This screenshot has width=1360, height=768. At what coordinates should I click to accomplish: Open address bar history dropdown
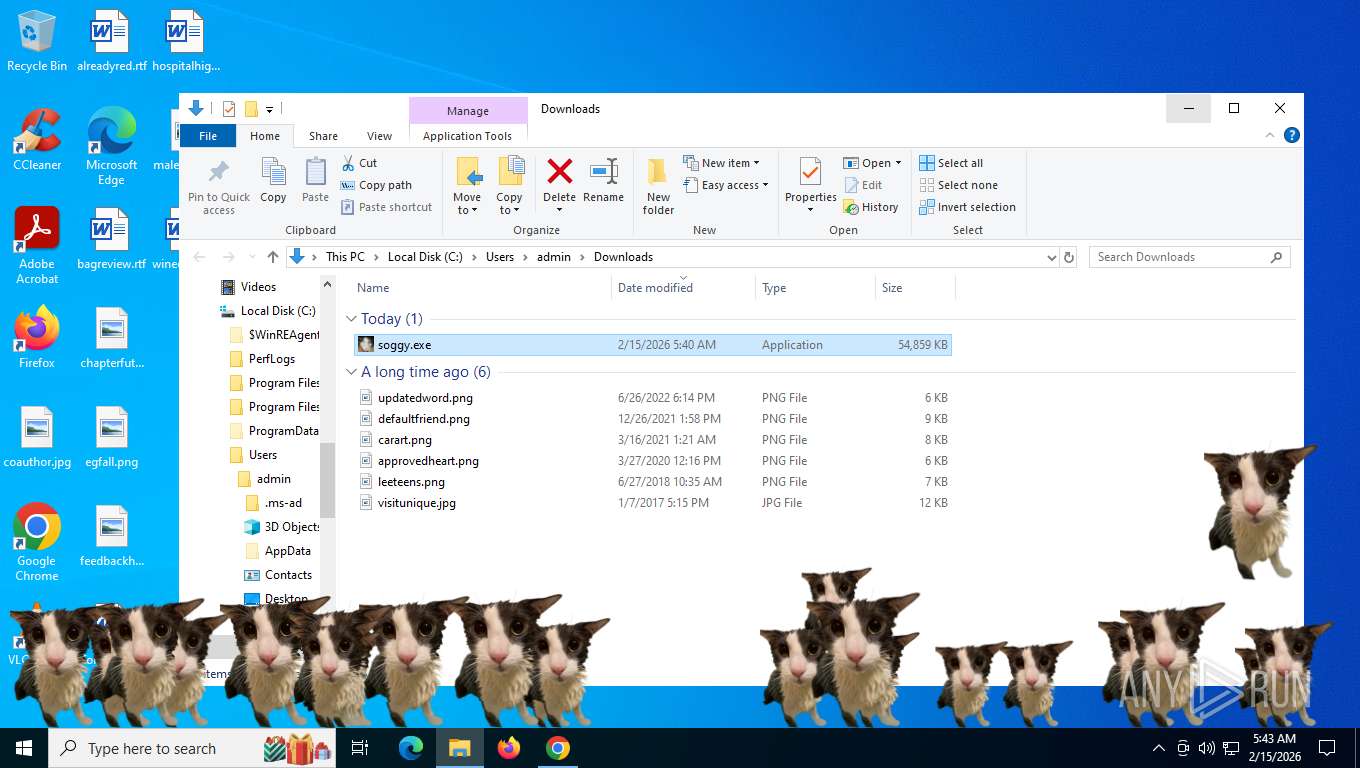tap(1051, 257)
